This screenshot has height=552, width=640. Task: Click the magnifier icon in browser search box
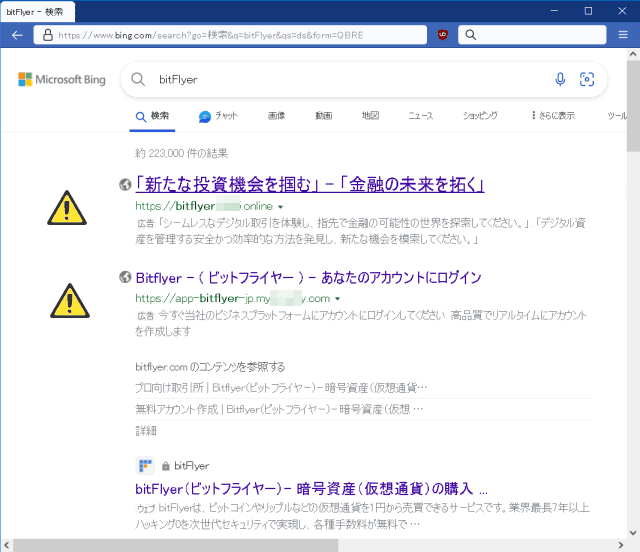click(471, 35)
